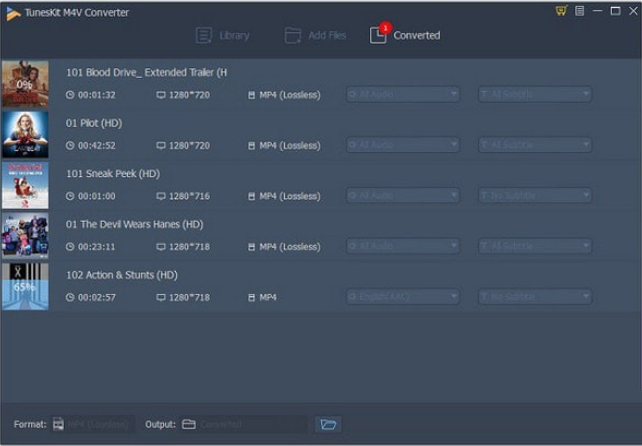642x446 pixels.
Task: Open English(AAC) audio dropdown for Action & Stunts
Action: [402, 297]
